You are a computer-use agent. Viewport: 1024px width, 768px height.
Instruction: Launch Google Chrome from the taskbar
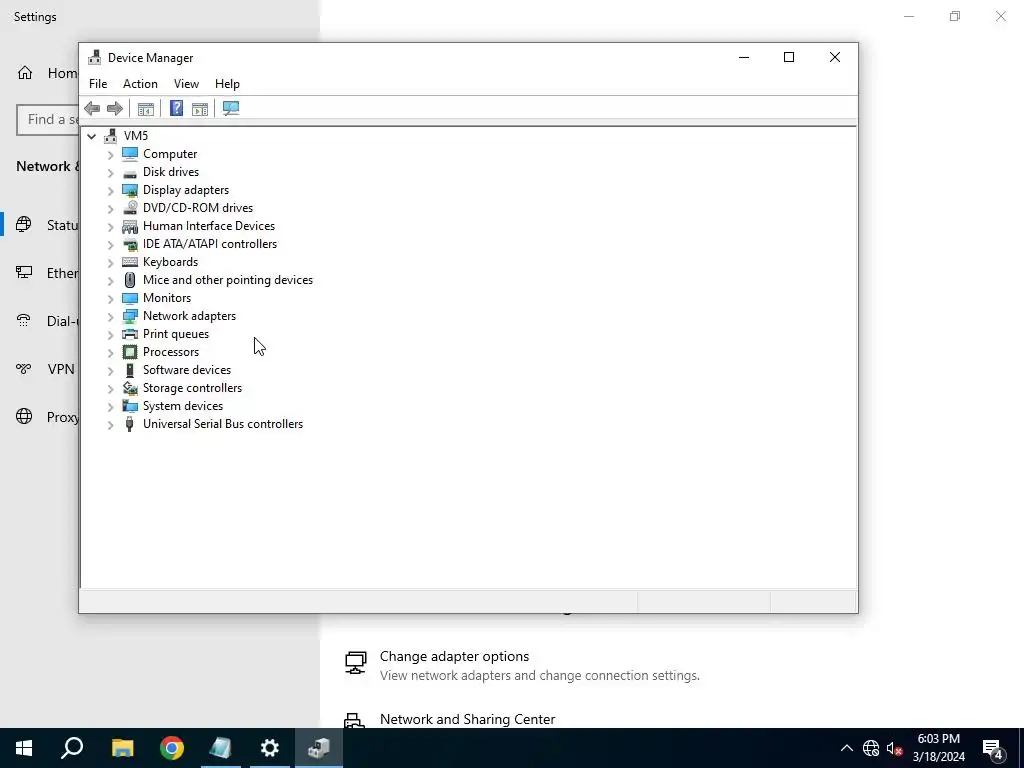click(172, 748)
